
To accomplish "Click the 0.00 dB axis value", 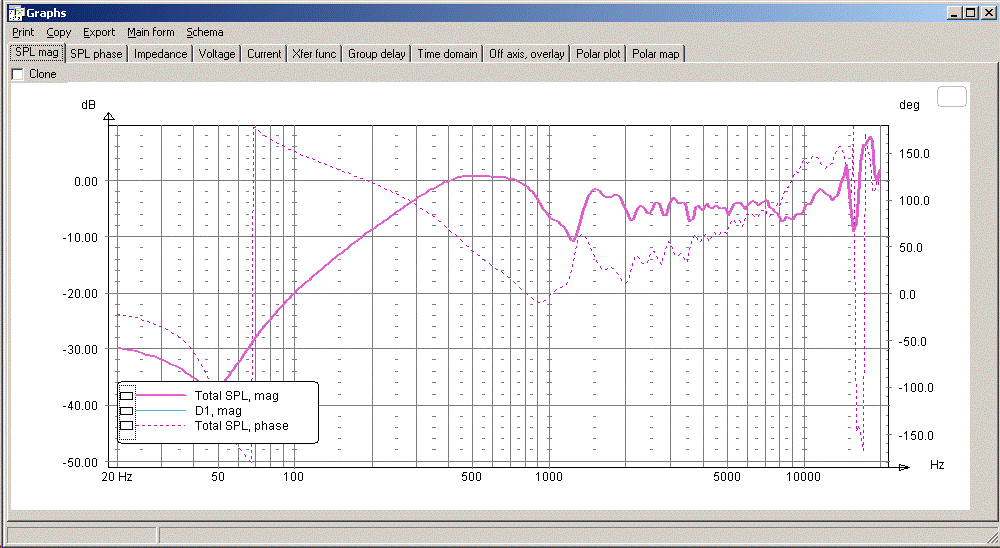I will pos(86,181).
